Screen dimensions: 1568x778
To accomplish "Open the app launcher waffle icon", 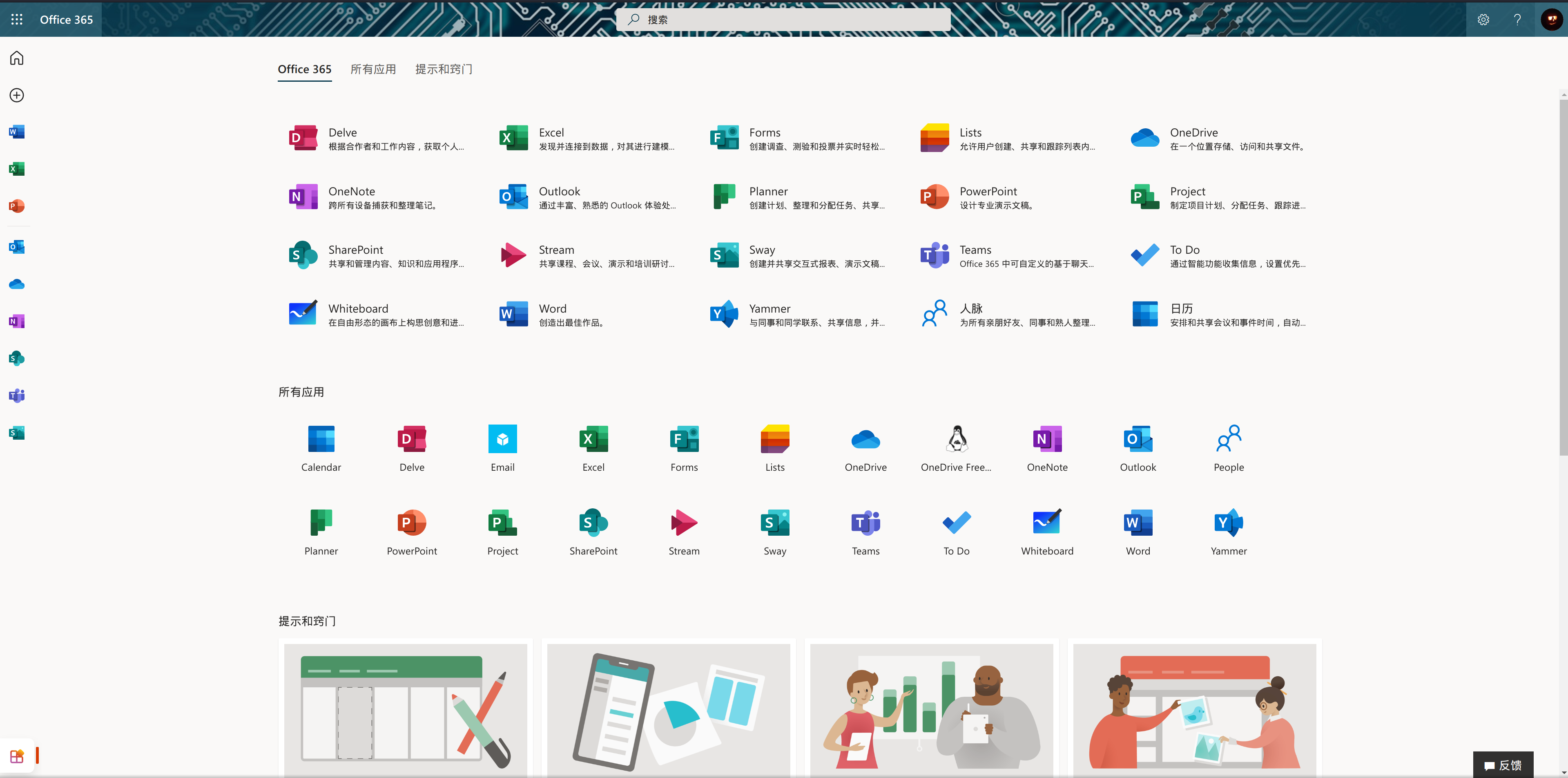I will pos(17,20).
